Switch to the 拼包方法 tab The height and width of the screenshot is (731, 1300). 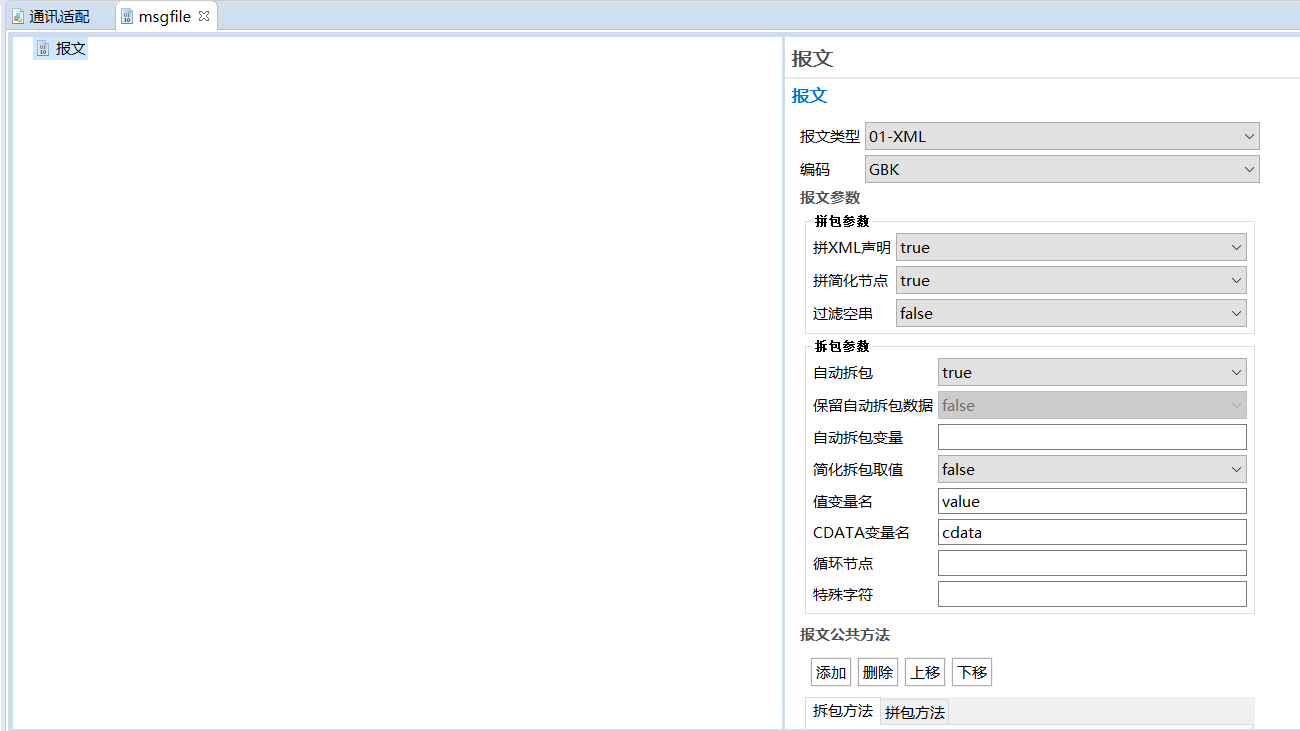click(x=915, y=712)
